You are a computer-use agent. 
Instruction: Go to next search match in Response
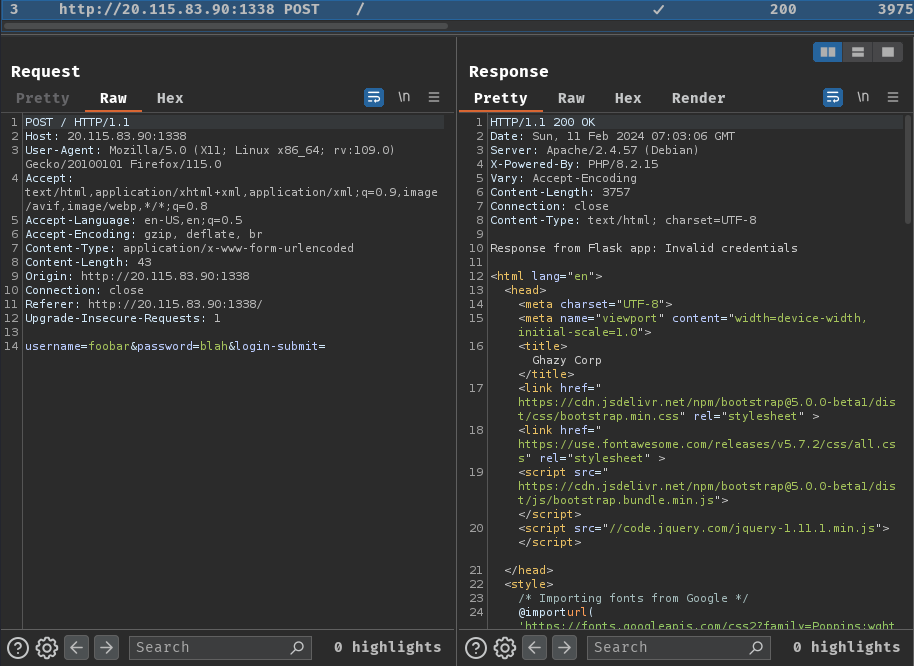(x=564, y=647)
